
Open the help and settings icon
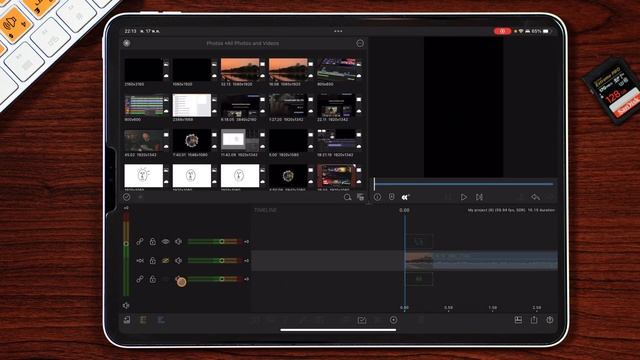click(x=550, y=320)
